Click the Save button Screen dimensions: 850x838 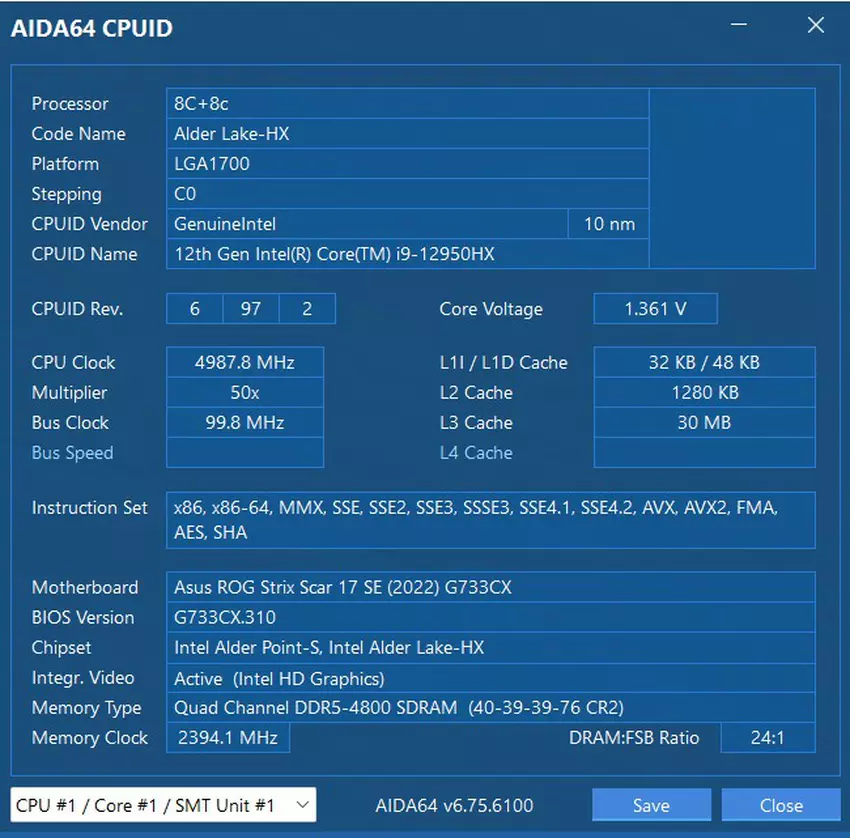(651, 805)
